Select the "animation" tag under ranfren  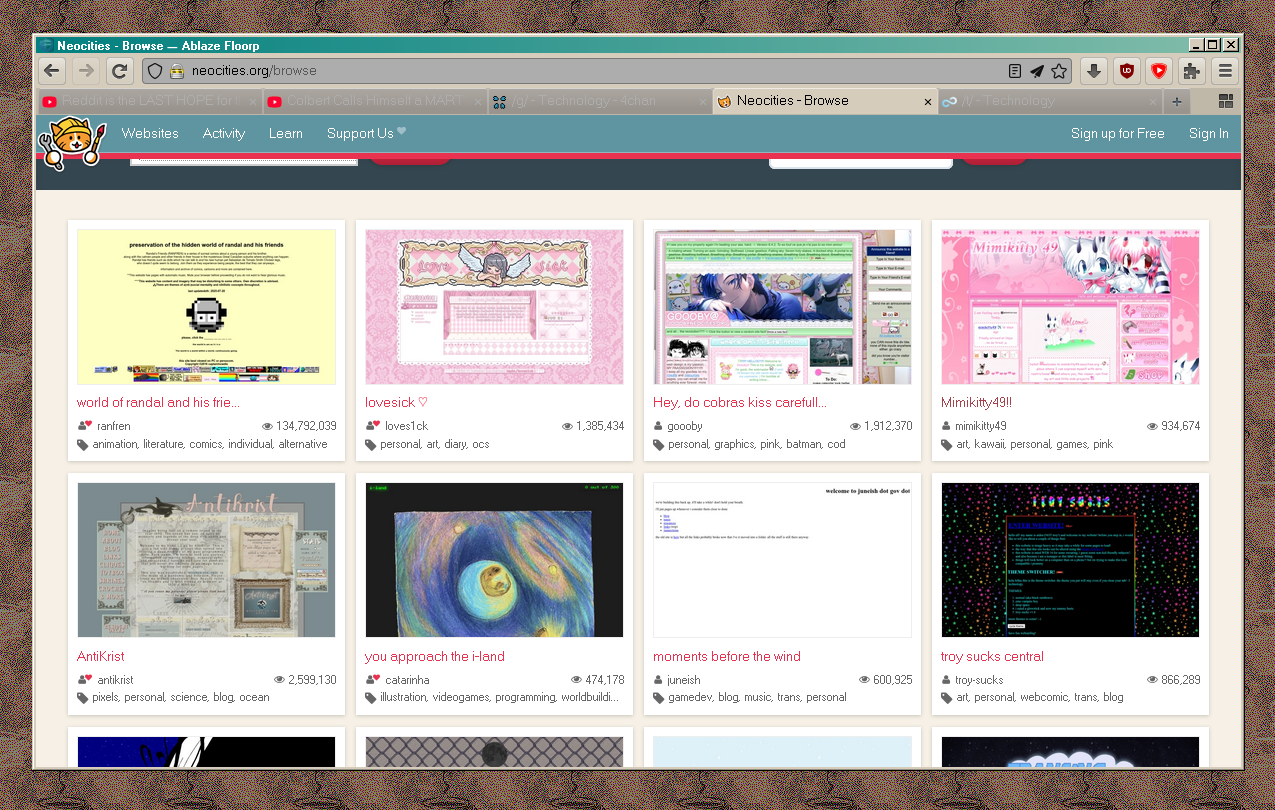point(114,444)
